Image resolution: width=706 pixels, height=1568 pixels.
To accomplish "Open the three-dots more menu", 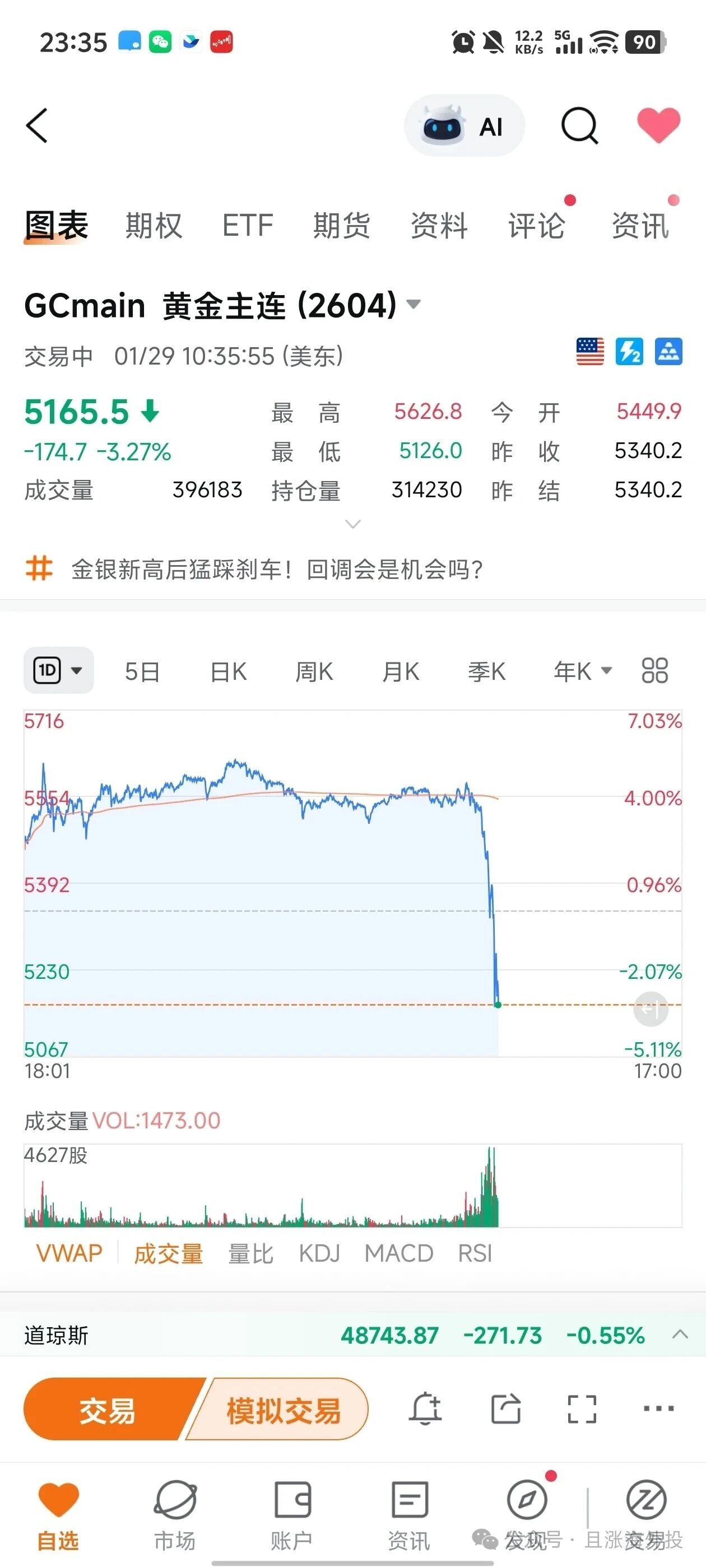I will click(x=658, y=1408).
